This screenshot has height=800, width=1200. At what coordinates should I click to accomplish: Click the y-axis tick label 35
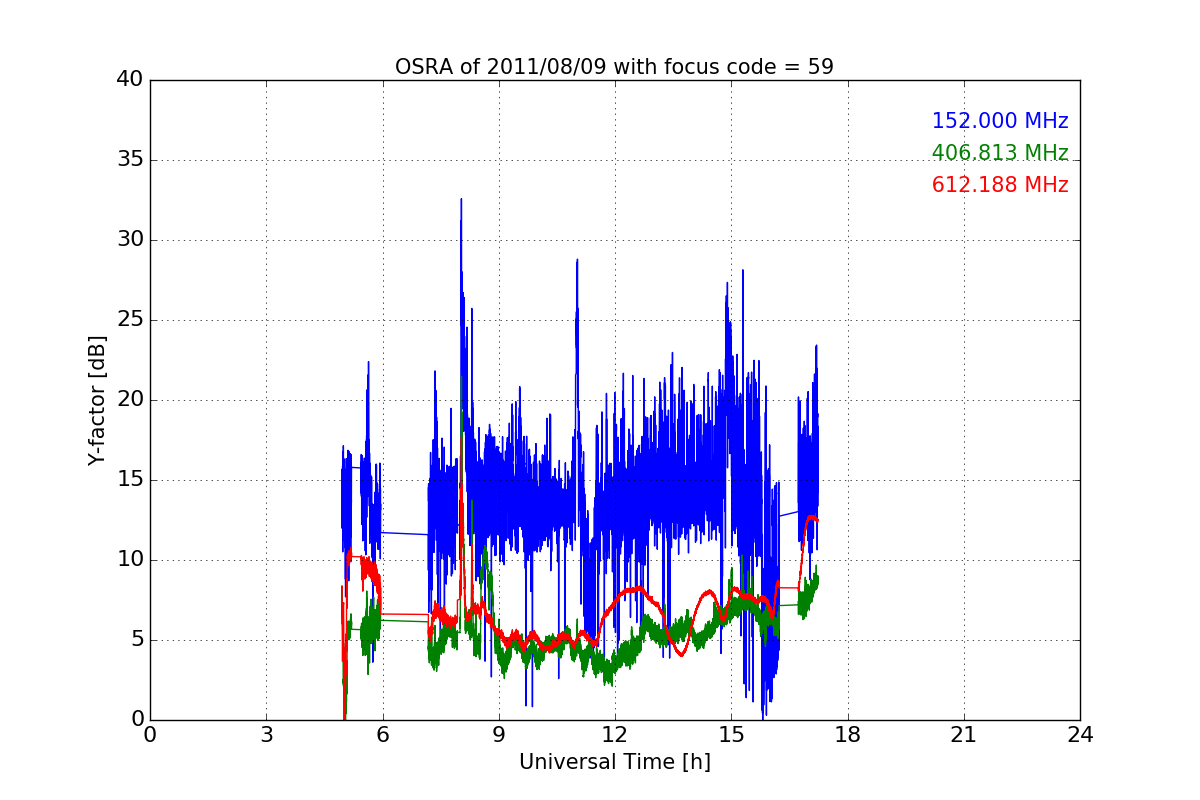click(130, 160)
